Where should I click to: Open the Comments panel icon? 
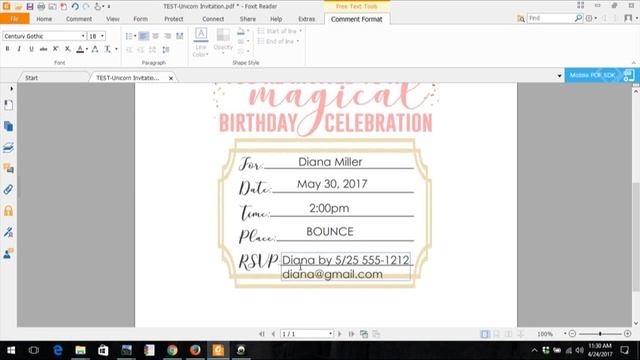coord(8,169)
